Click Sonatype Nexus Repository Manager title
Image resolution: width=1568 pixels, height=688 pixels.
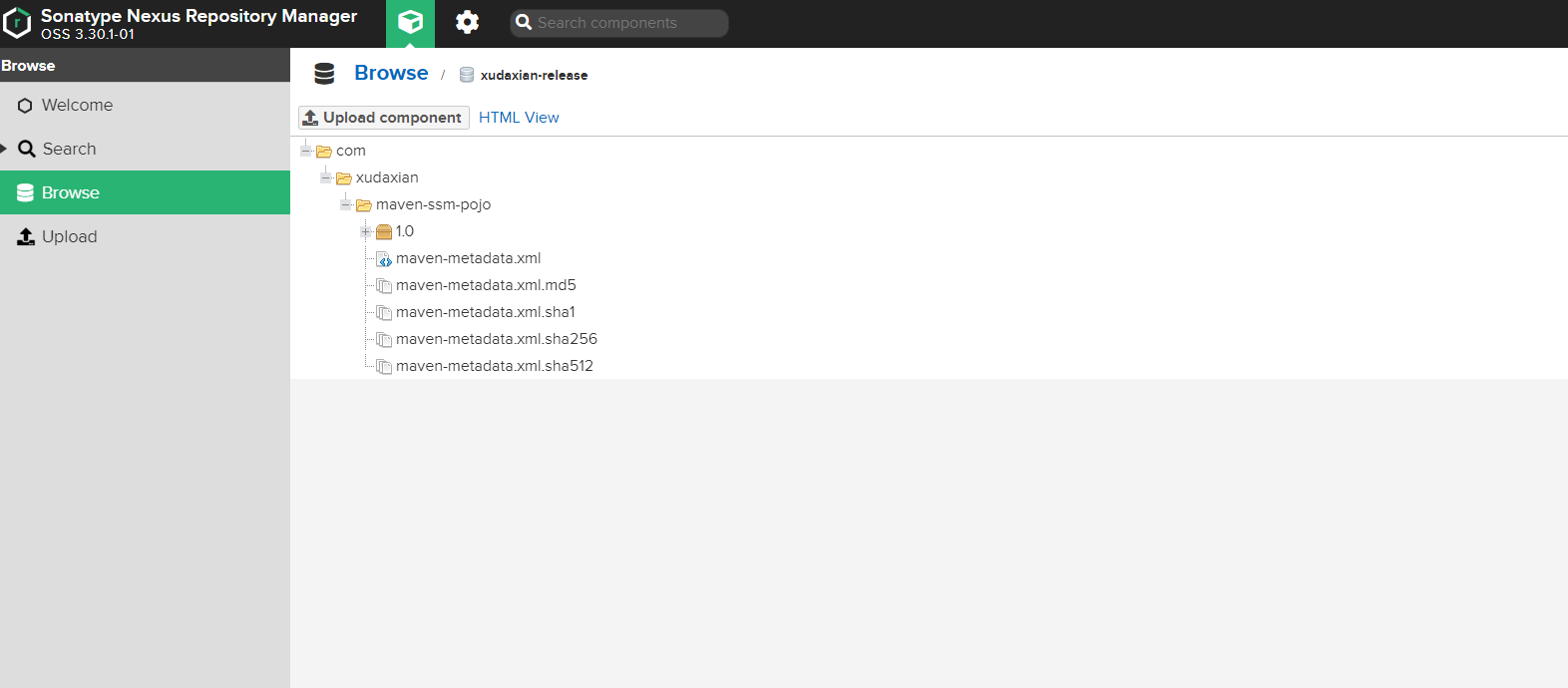198,16
